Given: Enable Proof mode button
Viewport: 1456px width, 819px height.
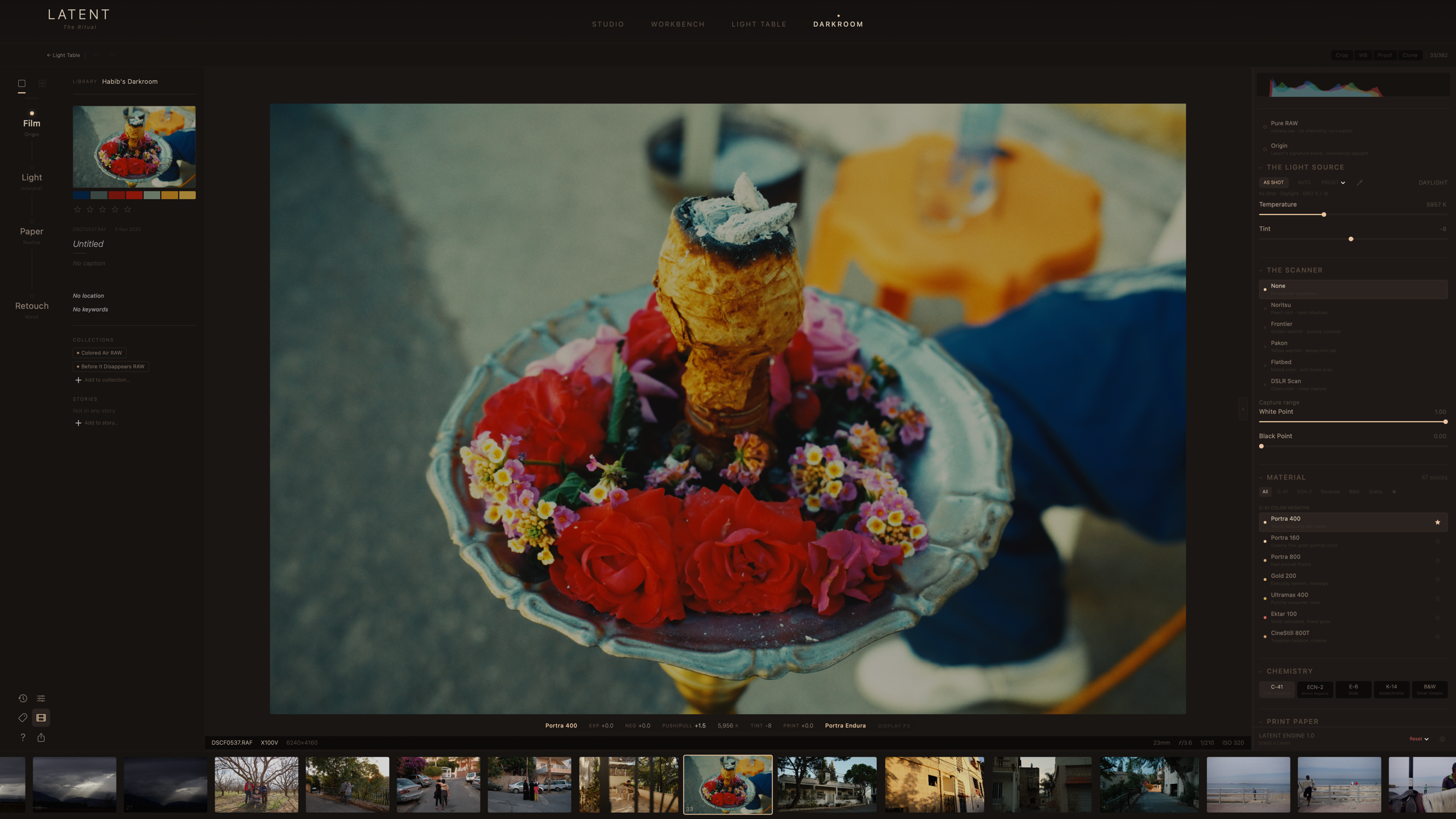Looking at the screenshot, I should pyautogui.click(x=1384, y=55).
